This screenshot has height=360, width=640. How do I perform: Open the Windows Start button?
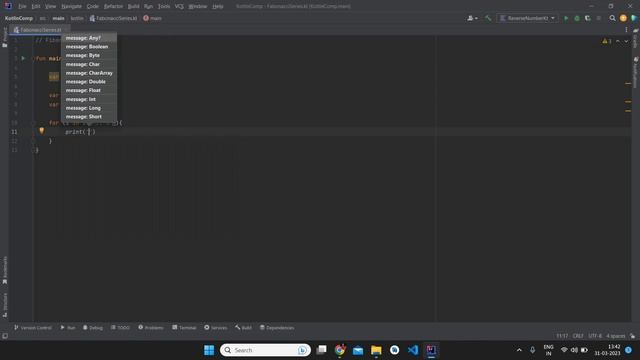(x=209, y=350)
